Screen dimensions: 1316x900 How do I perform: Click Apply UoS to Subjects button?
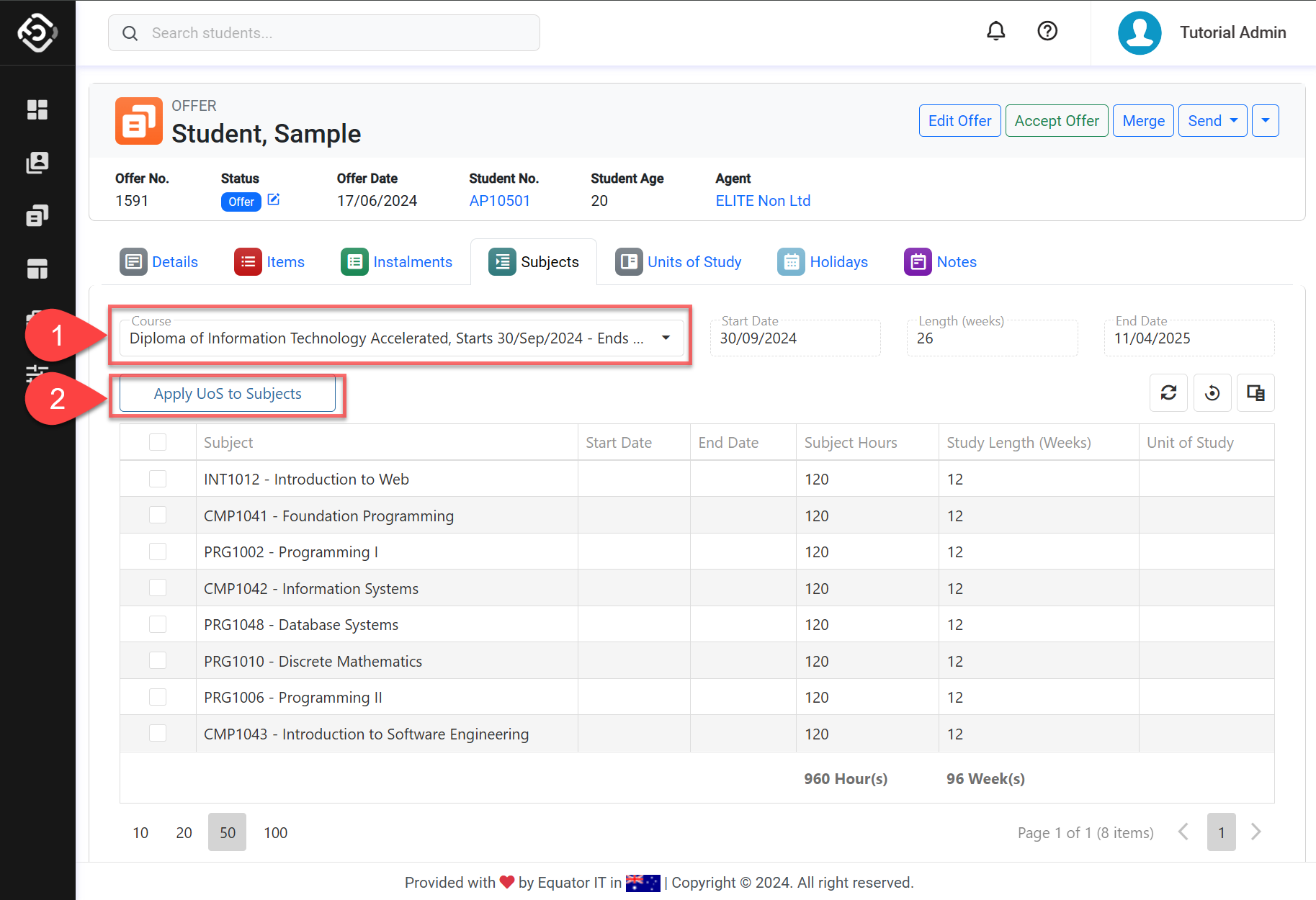228,394
